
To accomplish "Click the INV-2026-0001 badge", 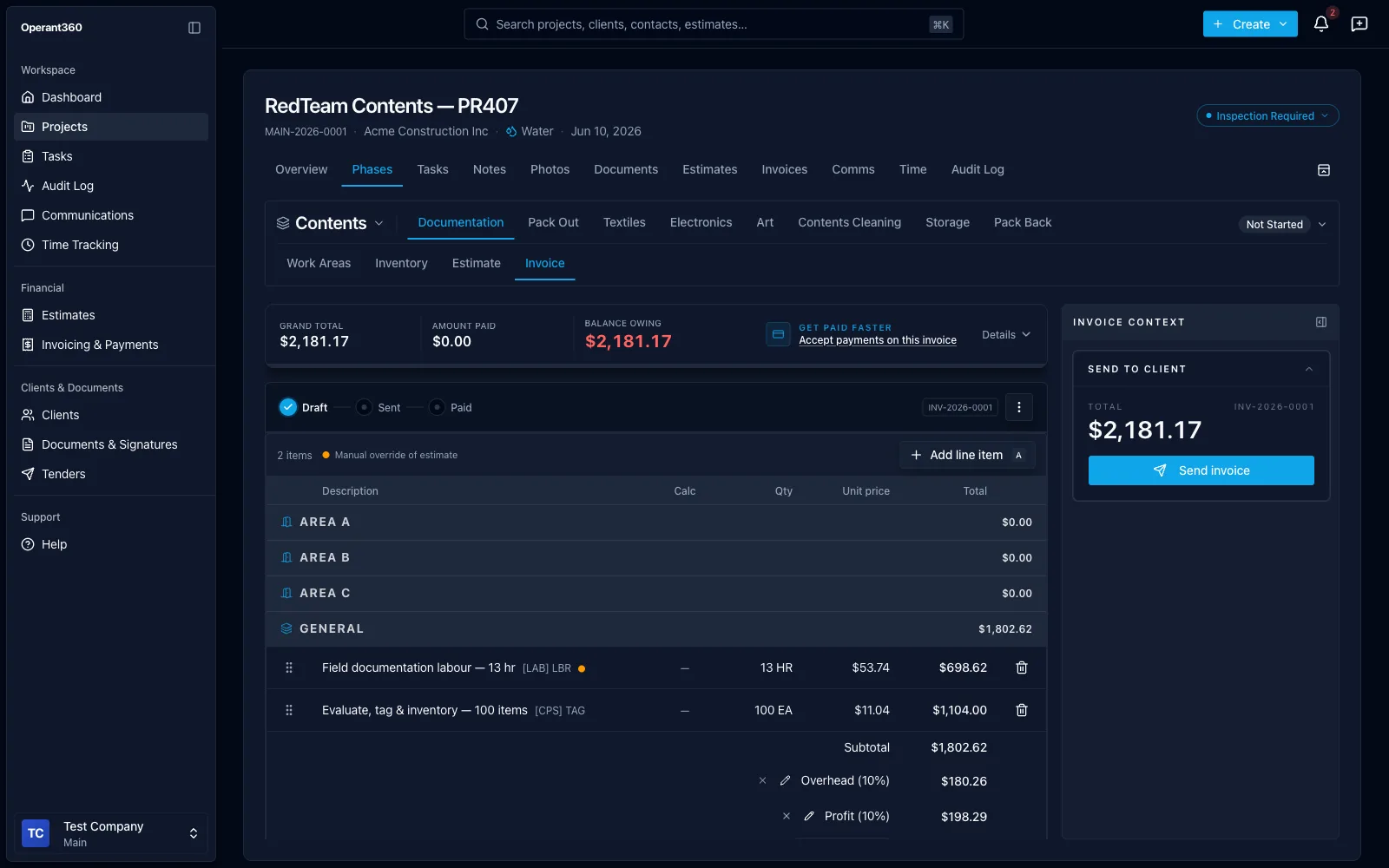I will [x=960, y=407].
